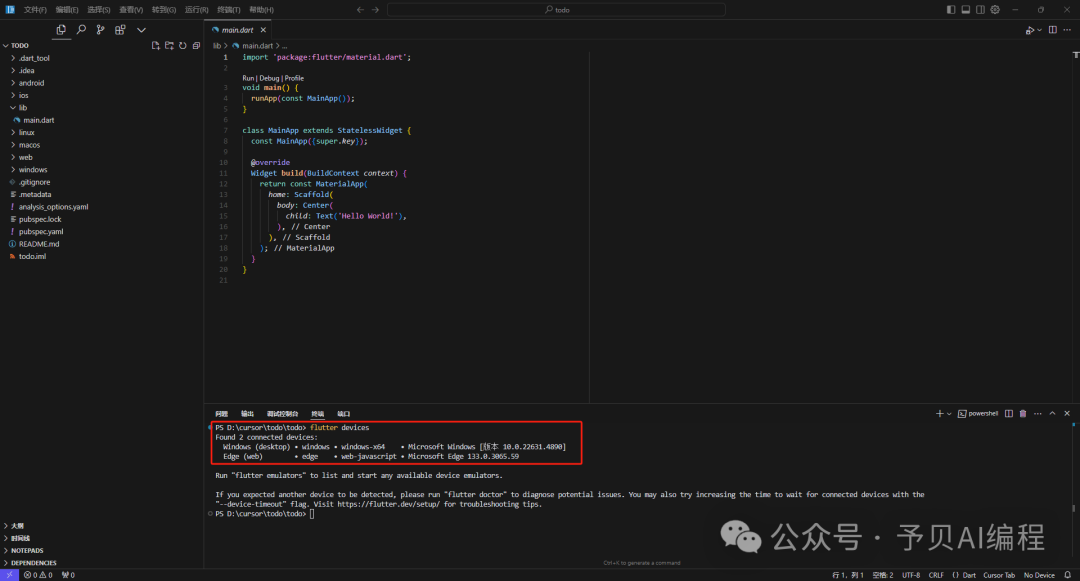The image size is (1080, 581).
Task: Open the 查看(V) menu
Action: tap(131, 10)
